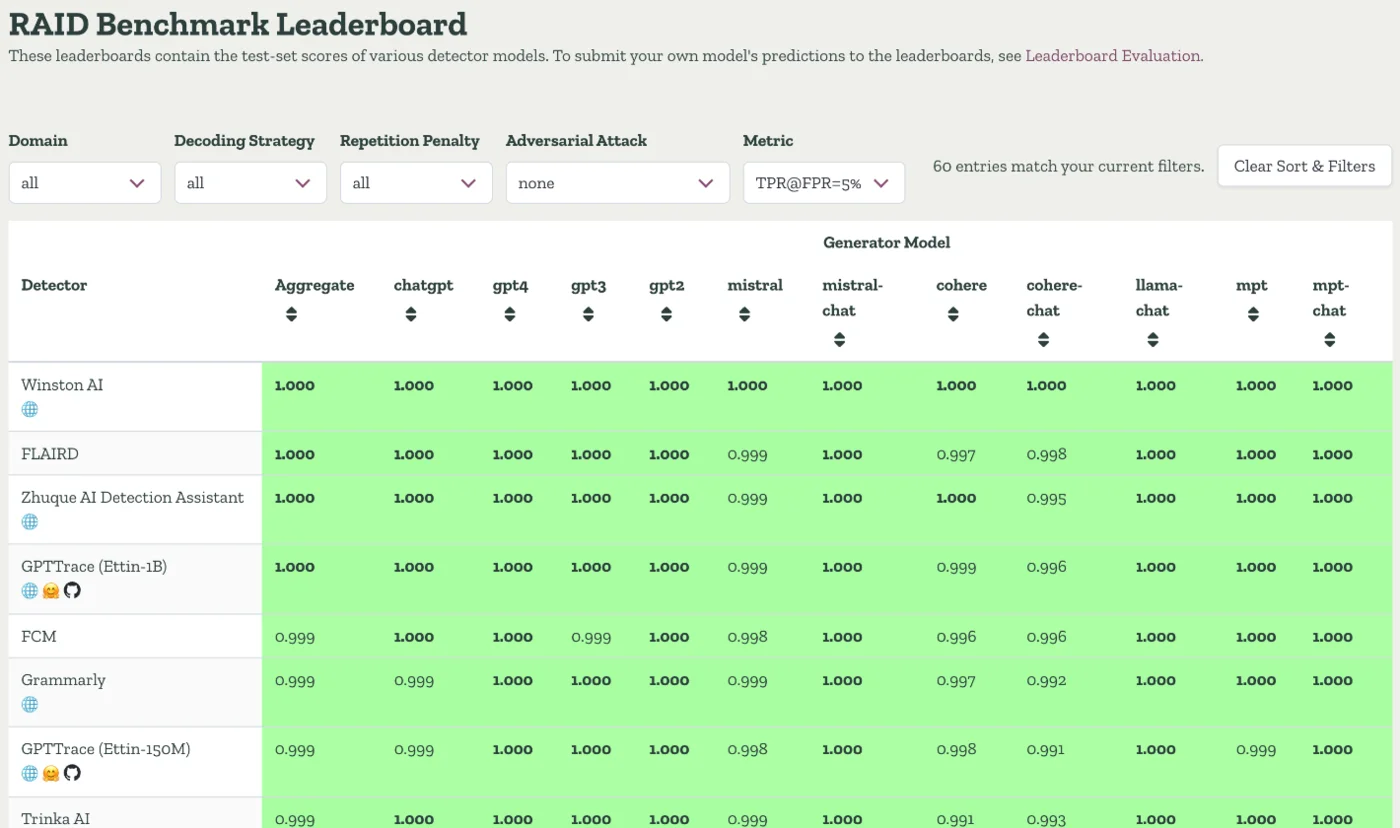
Task: Select the FCM detector name
Action: point(38,636)
